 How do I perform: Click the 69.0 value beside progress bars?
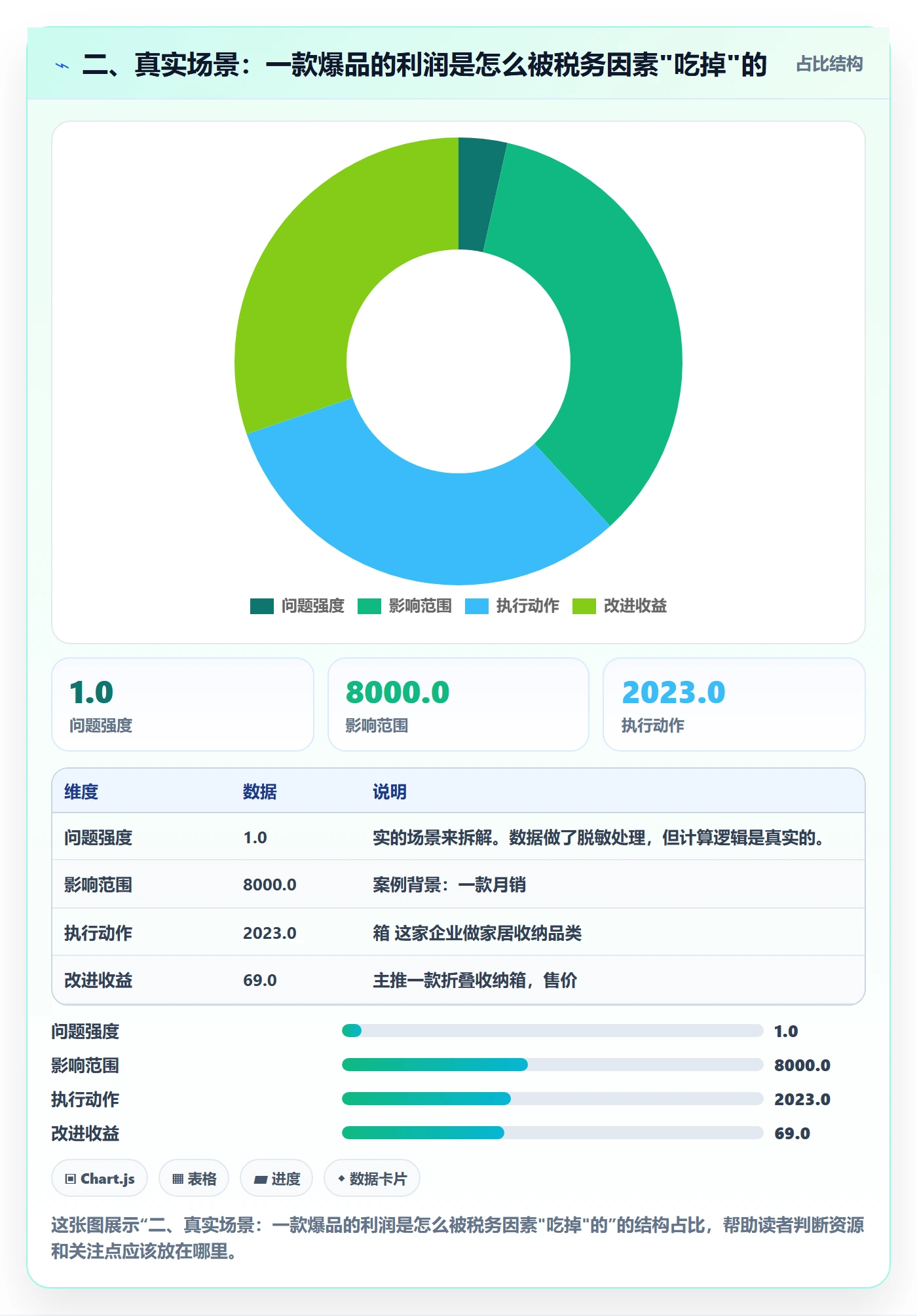[792, 1133]
